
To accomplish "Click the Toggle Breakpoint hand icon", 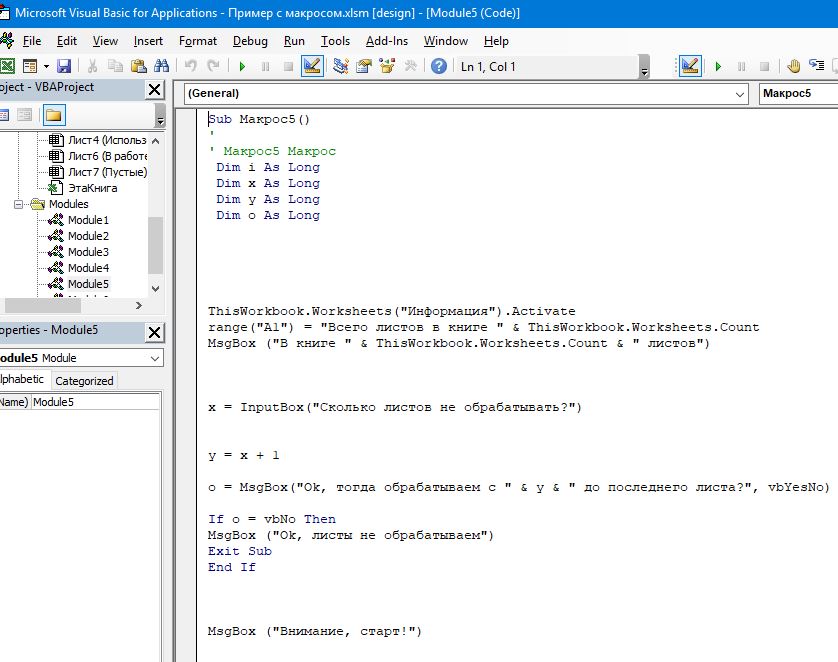I will 794,66.
